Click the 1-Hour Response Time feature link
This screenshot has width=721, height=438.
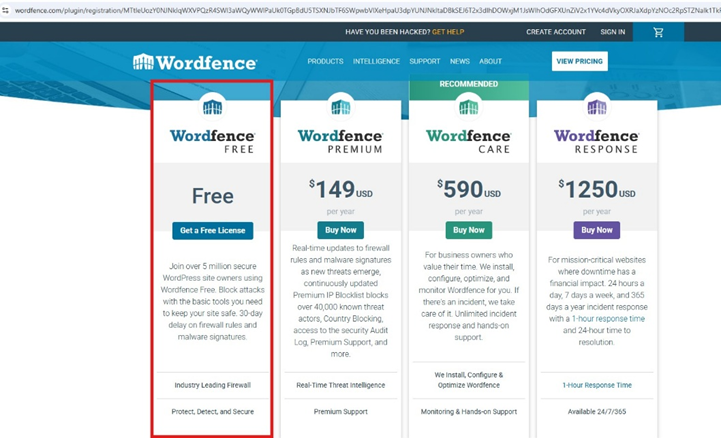597,385
